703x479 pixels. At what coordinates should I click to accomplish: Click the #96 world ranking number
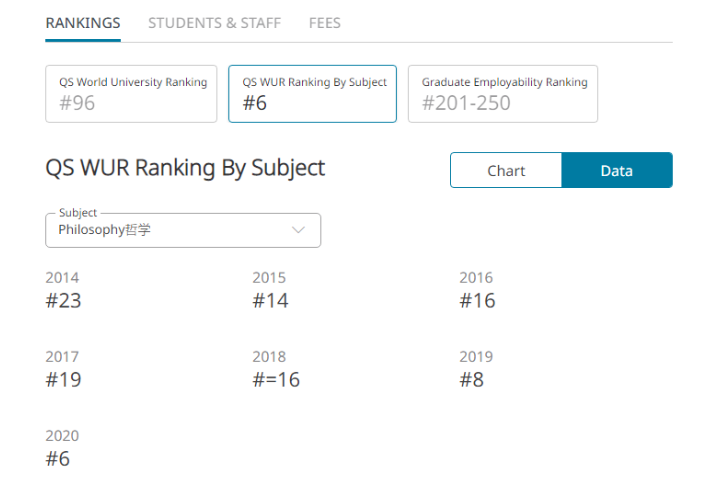point(76,103)
